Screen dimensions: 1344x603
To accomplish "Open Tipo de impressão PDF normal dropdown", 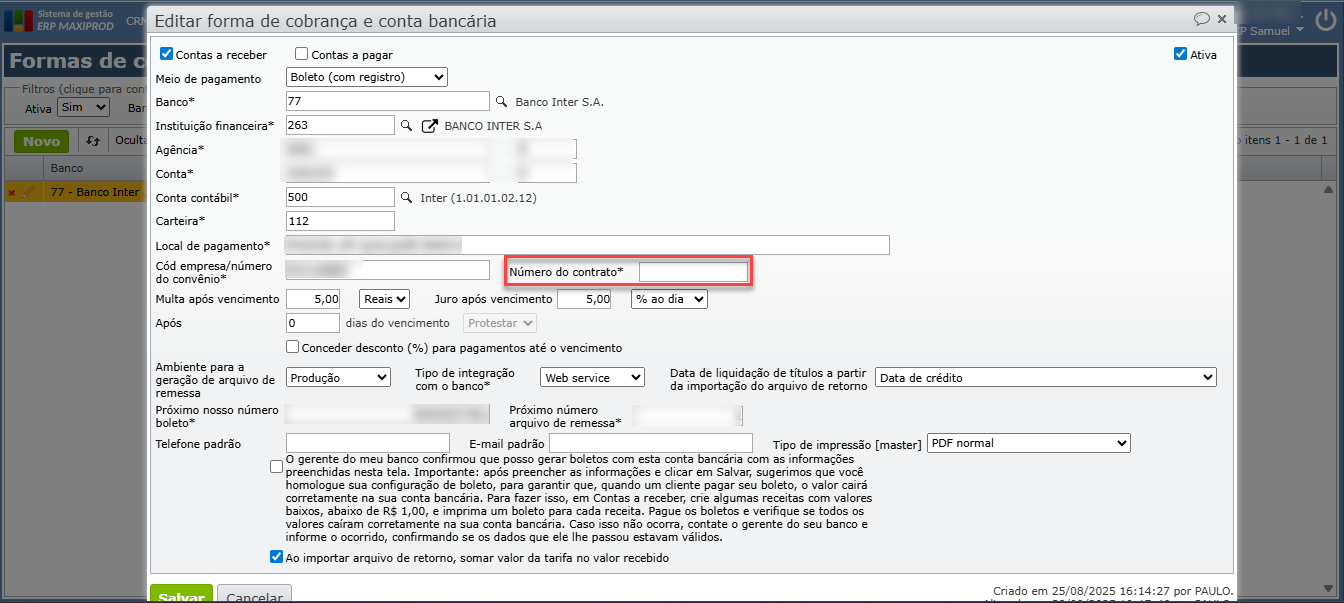I will click(x=1028, y=443).
